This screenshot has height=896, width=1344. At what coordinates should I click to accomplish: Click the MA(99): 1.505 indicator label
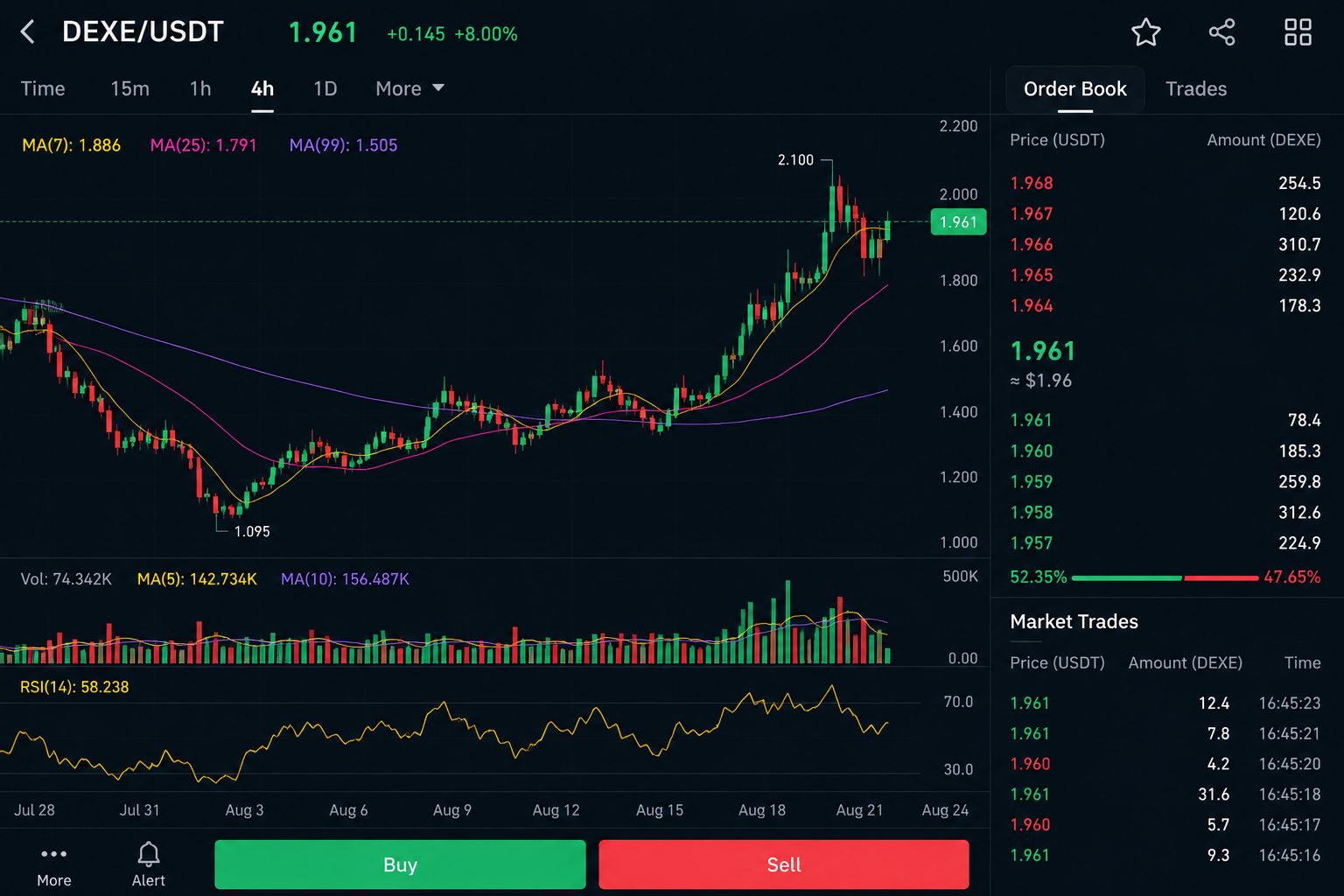click(343, 145)
